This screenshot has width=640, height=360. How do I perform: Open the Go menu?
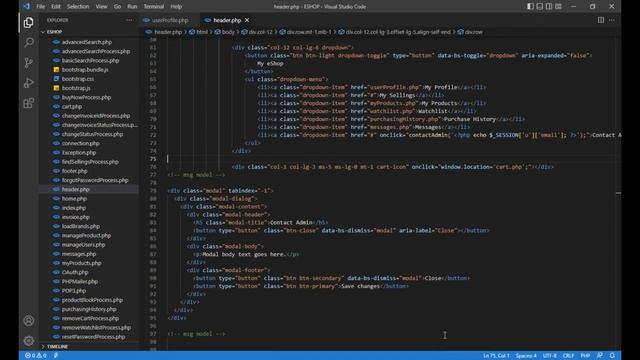coord(117,7)
